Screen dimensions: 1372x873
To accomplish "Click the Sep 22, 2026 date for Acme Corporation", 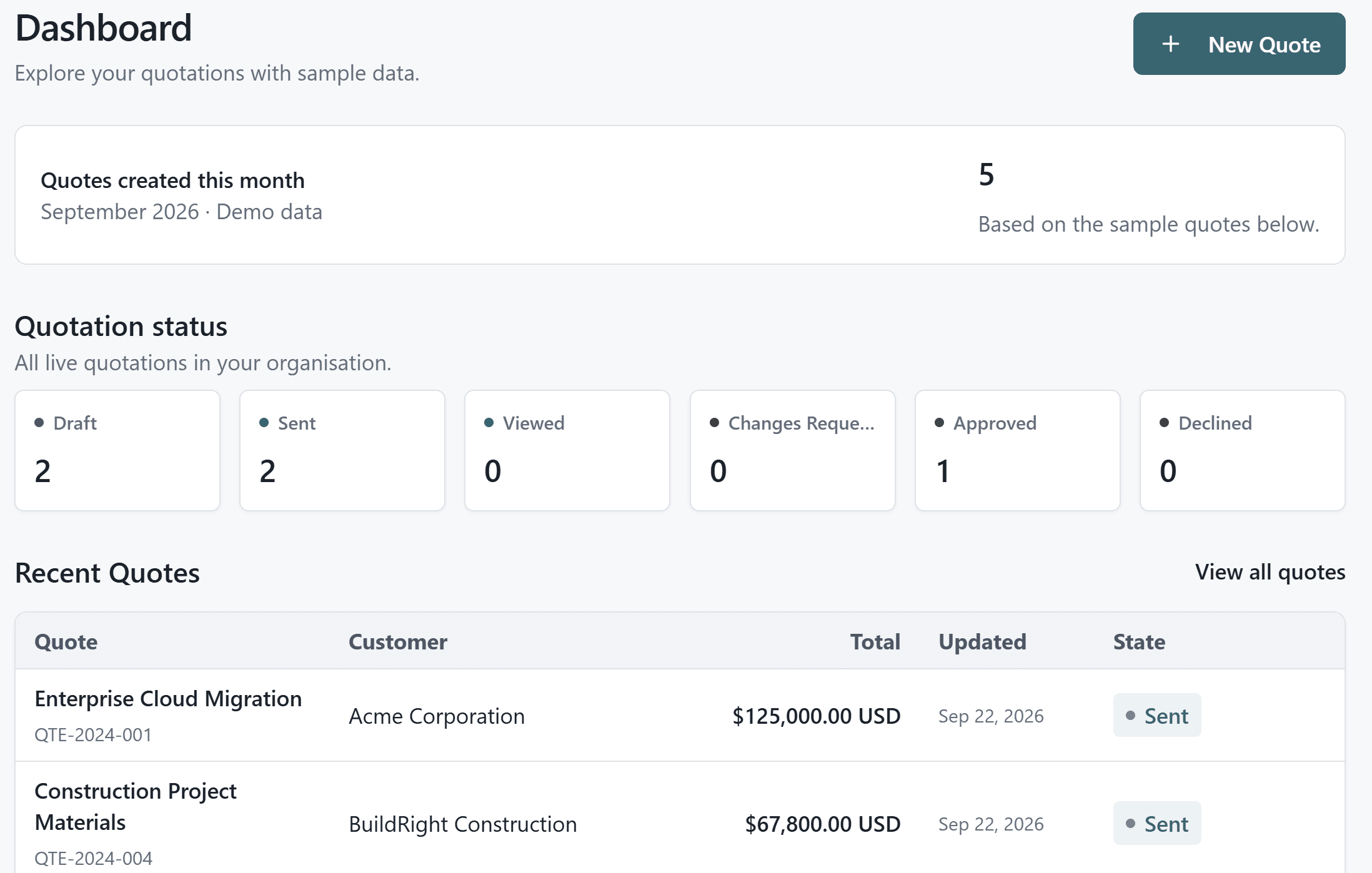I will pos(991,716).
